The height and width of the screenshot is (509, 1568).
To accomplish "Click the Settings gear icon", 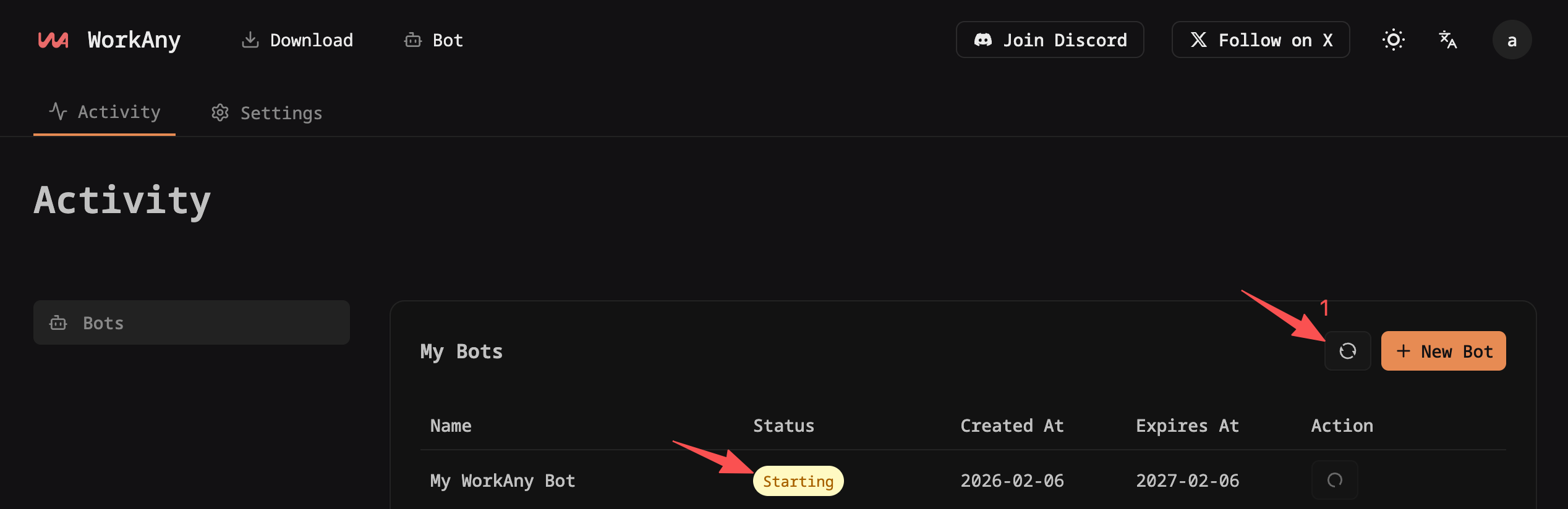I will [220, 113].
